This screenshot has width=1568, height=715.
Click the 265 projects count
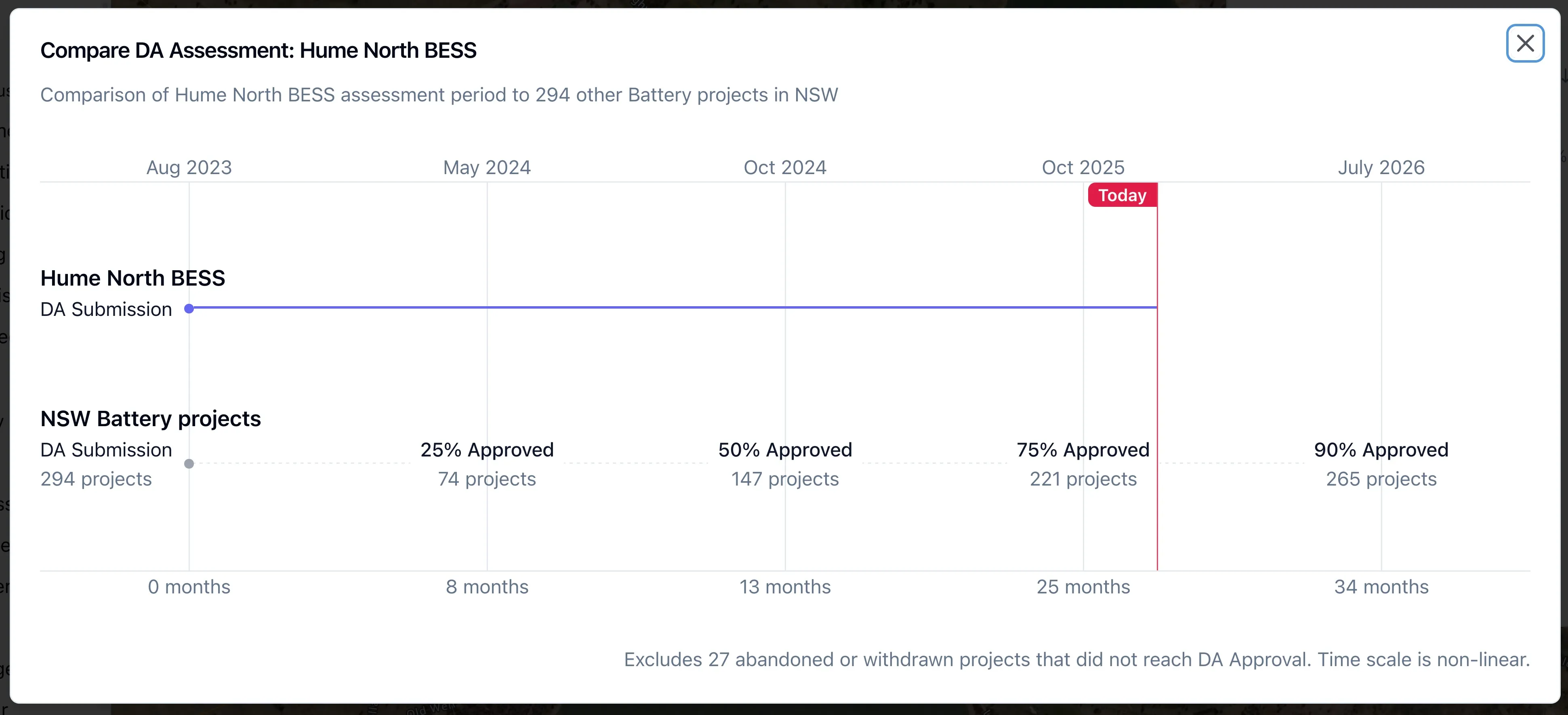[x=1381, y=479]
